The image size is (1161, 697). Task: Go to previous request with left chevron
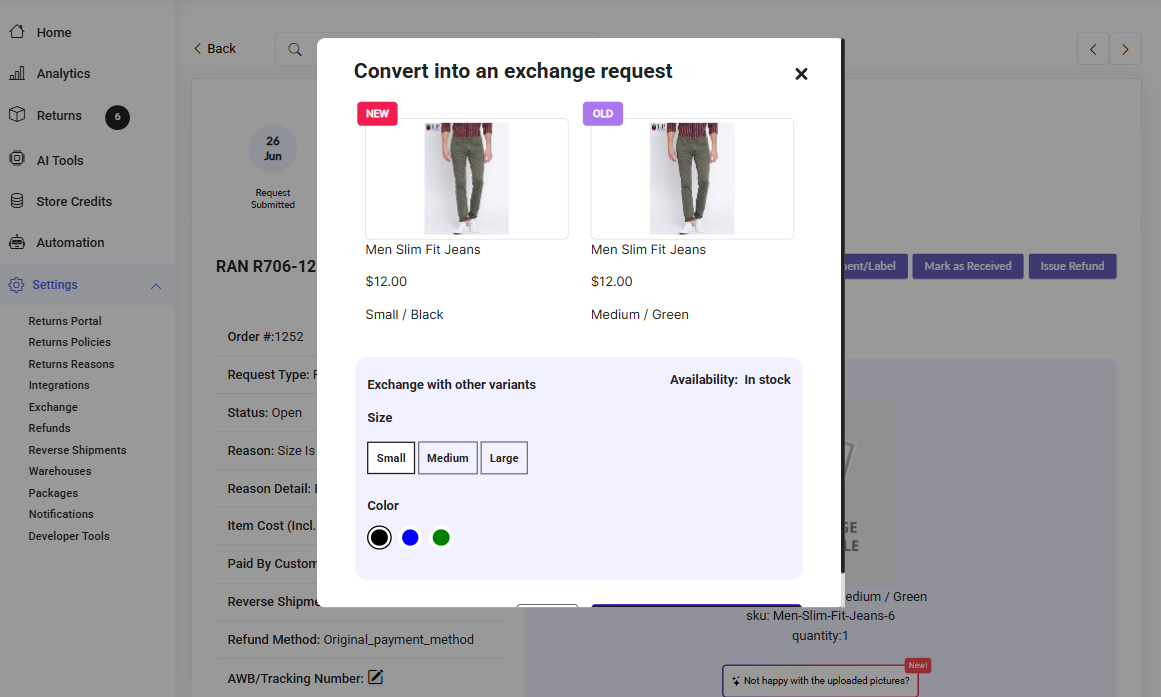click(1093, 49)
